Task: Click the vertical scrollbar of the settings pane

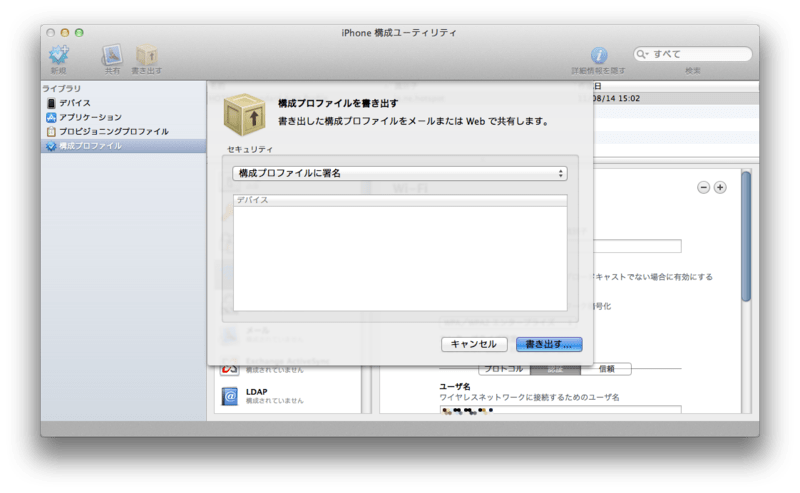Action: [x=746, y=240]
